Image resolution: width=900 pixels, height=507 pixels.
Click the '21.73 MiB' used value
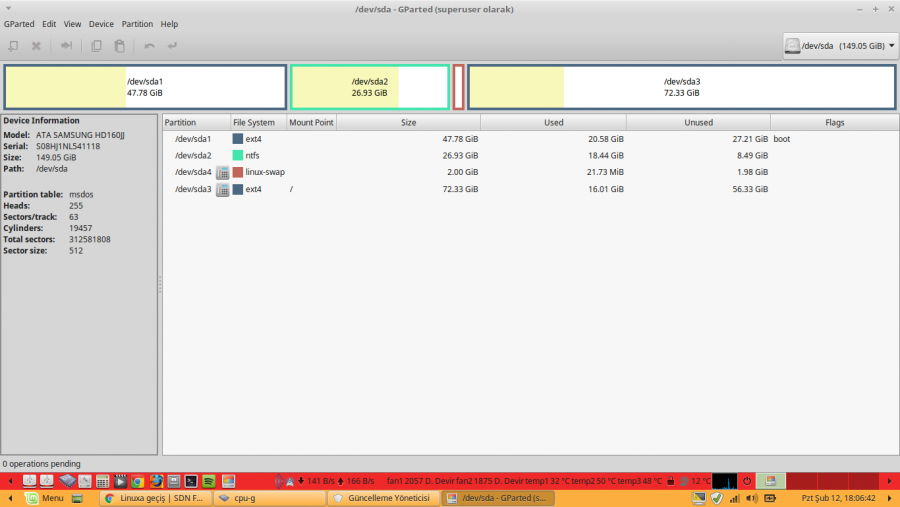click(605, 172)
